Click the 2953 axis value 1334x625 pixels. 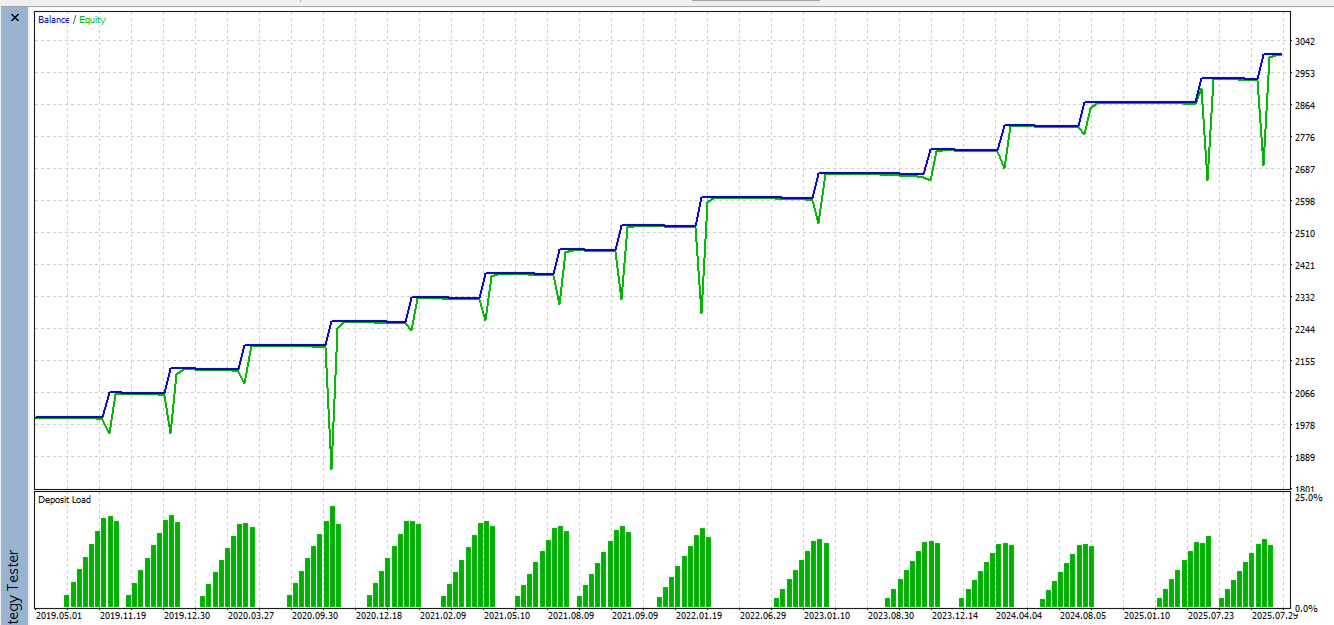pos(1304,74)
